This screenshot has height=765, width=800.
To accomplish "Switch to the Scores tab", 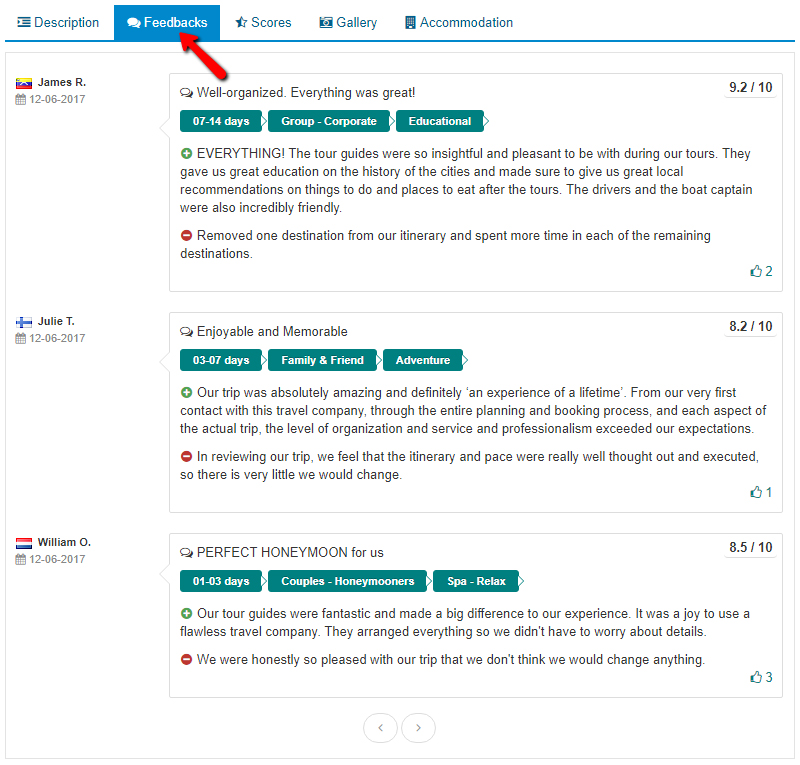I will [x=263, y=22].
